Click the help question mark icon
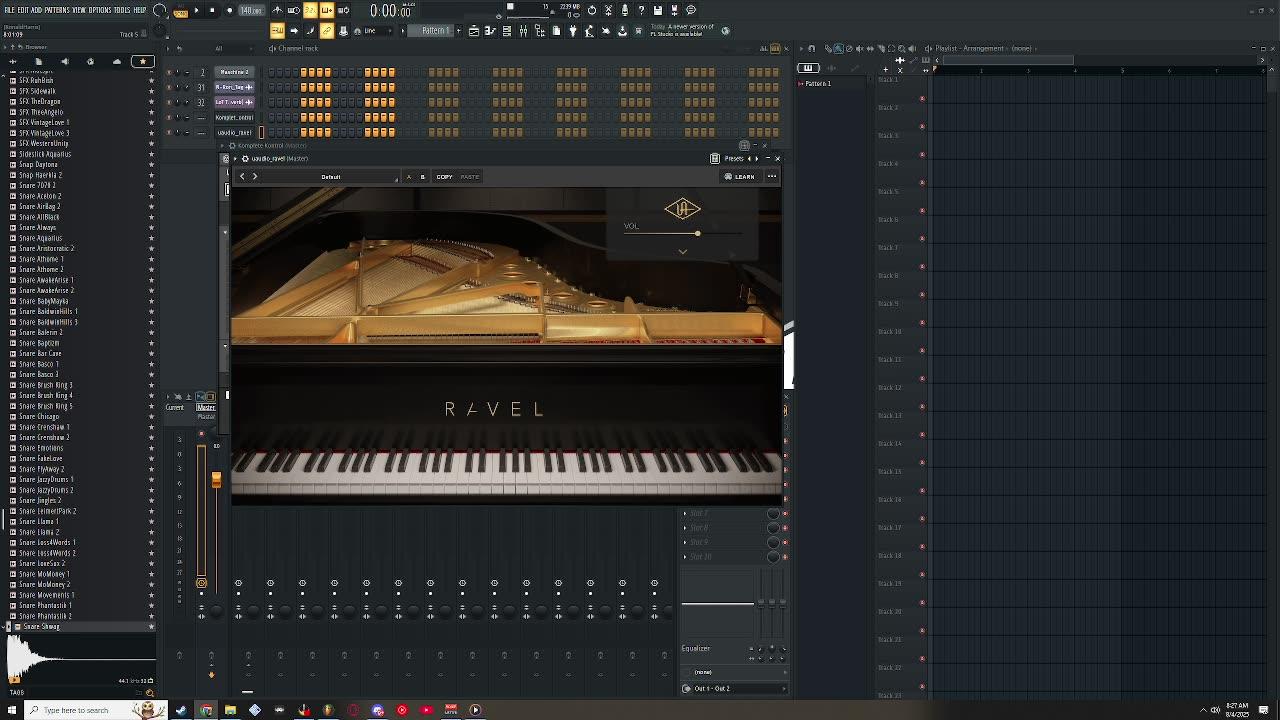The image size is (1280, 720). pyautogui.click(x=641, y=10)
